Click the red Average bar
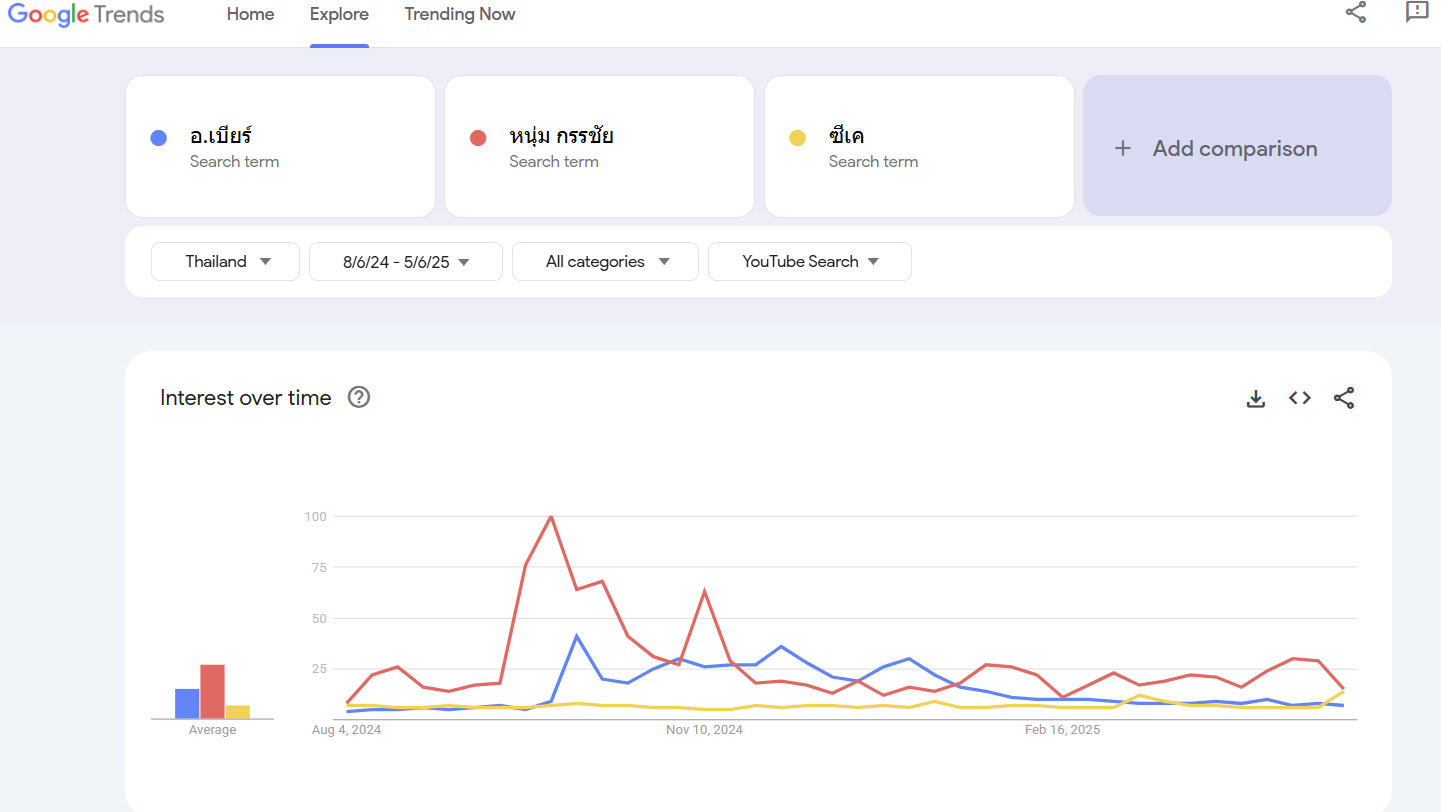 point(212,692)
